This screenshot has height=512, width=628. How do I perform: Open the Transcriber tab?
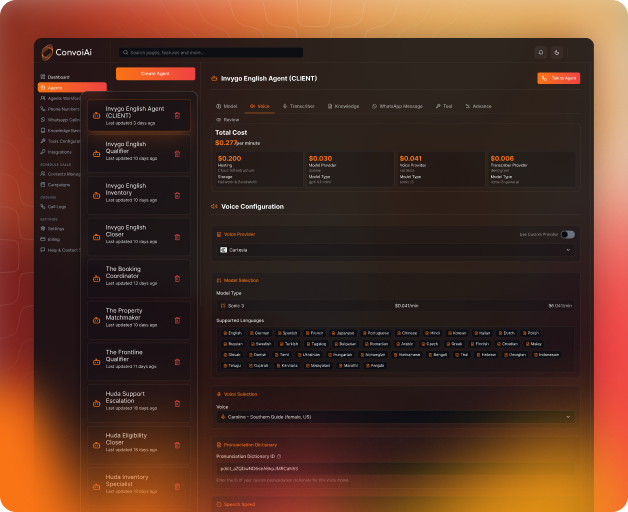tap(298, 106)
